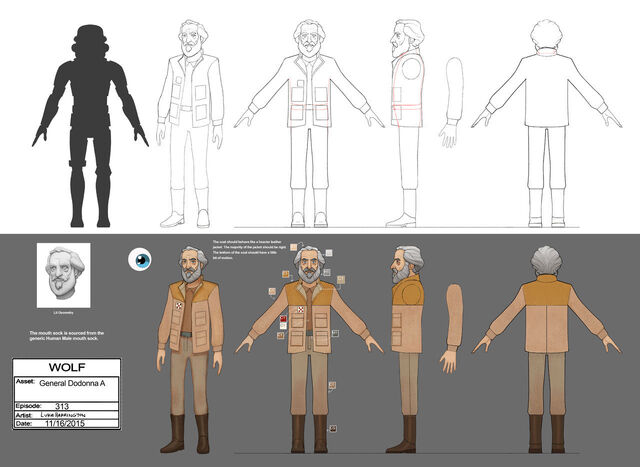640x467 pixels.
Task: Click the handwritten artist name
Action: coord(64,415)
